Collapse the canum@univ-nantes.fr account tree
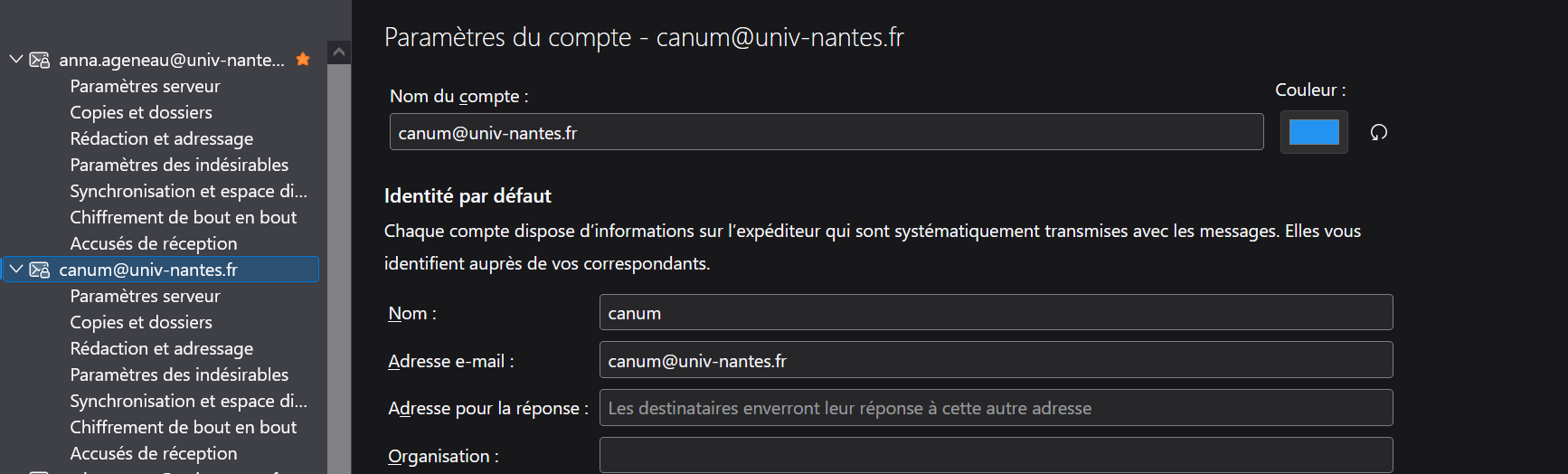The height and width of the screenshot is (474, 1568). tap(16, 270)
